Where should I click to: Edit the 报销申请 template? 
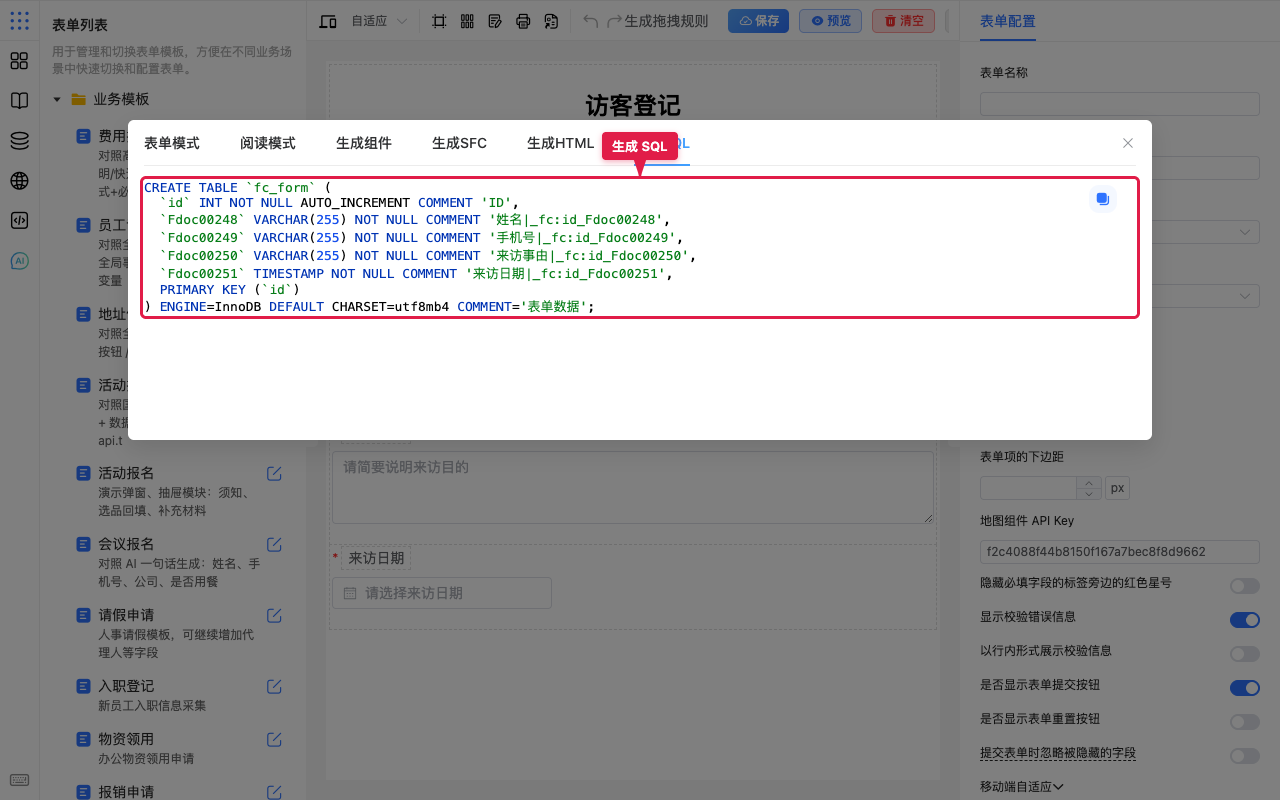(x=274, y=792)
